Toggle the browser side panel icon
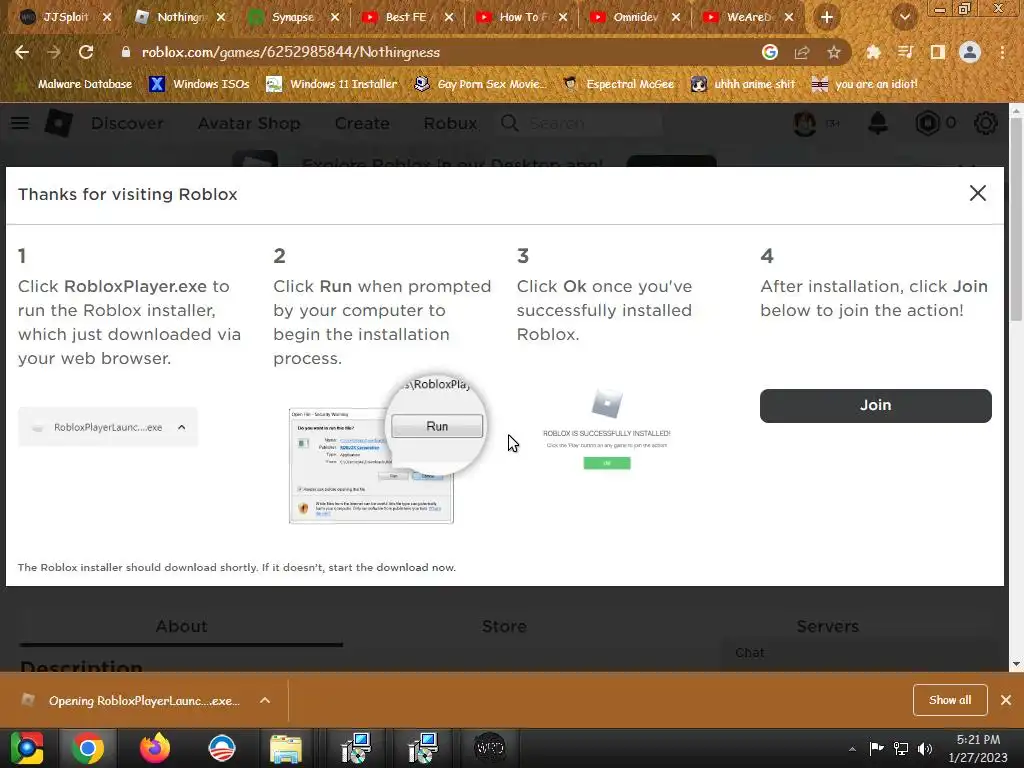 click(938, 52)
